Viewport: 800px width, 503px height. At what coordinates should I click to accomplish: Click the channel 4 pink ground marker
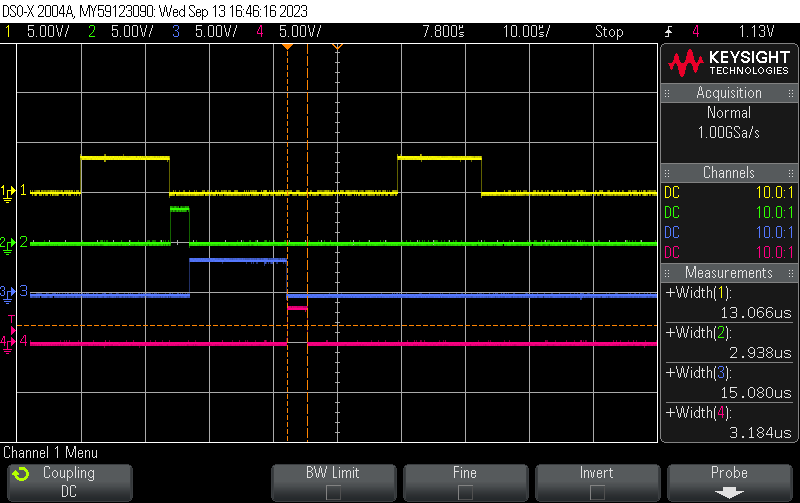click(9, 343)
